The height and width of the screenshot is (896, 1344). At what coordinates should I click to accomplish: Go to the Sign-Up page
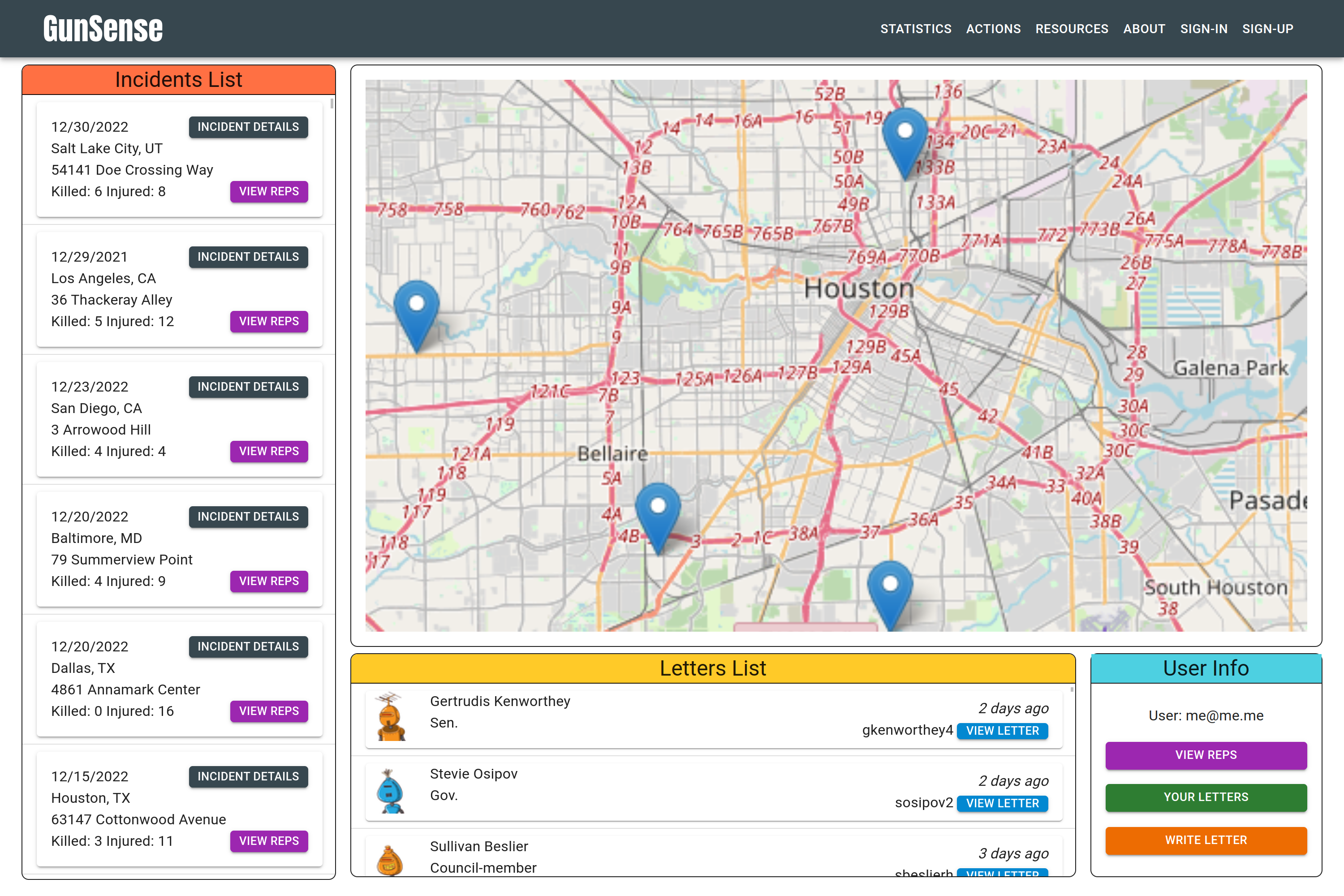coord(1267,29)
